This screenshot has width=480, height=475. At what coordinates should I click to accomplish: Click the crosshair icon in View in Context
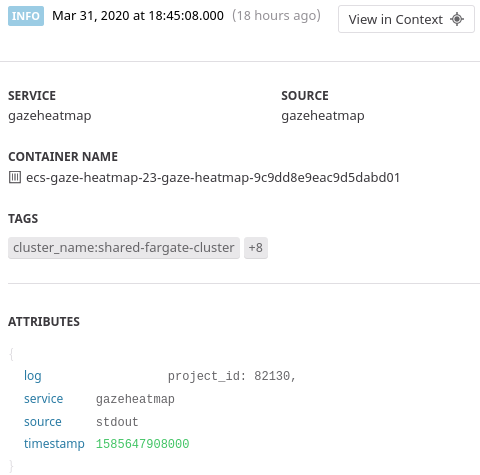click(x=457, y=19)
